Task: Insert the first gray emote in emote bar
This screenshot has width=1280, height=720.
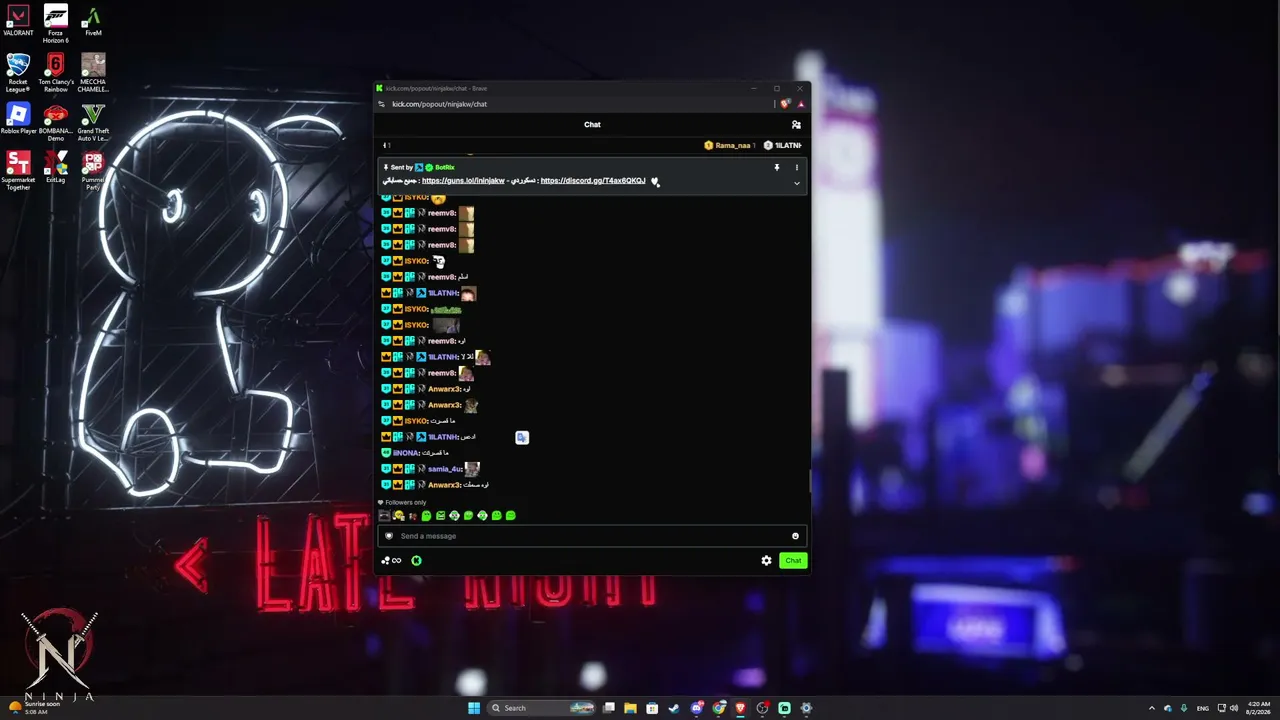Action: click(384, 516)
